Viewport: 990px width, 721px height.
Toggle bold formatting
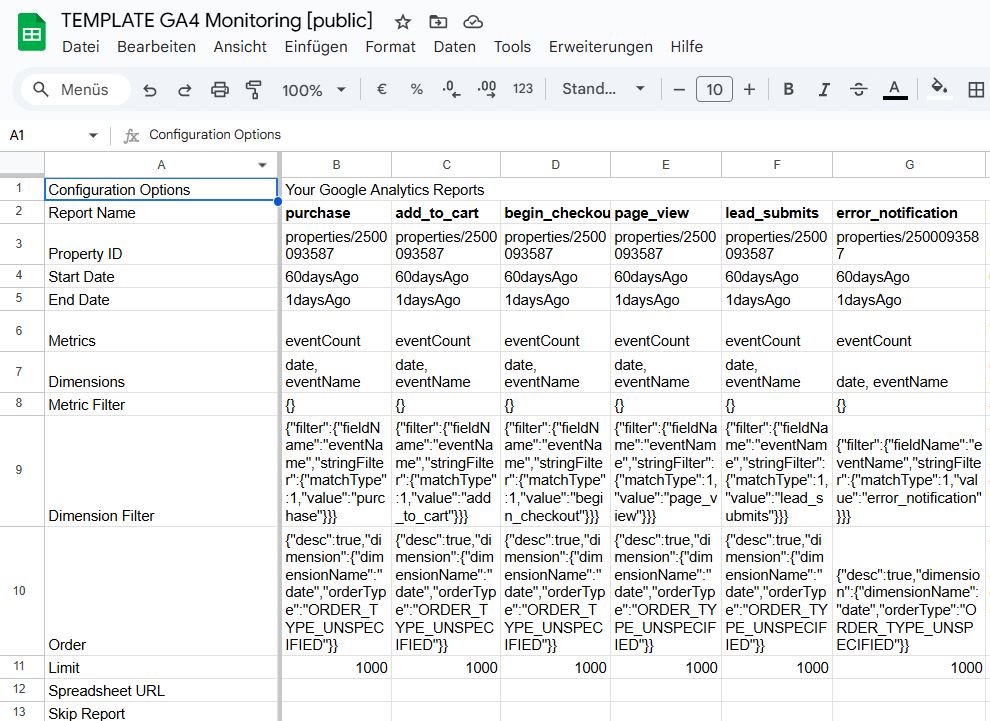click(788, 89)
